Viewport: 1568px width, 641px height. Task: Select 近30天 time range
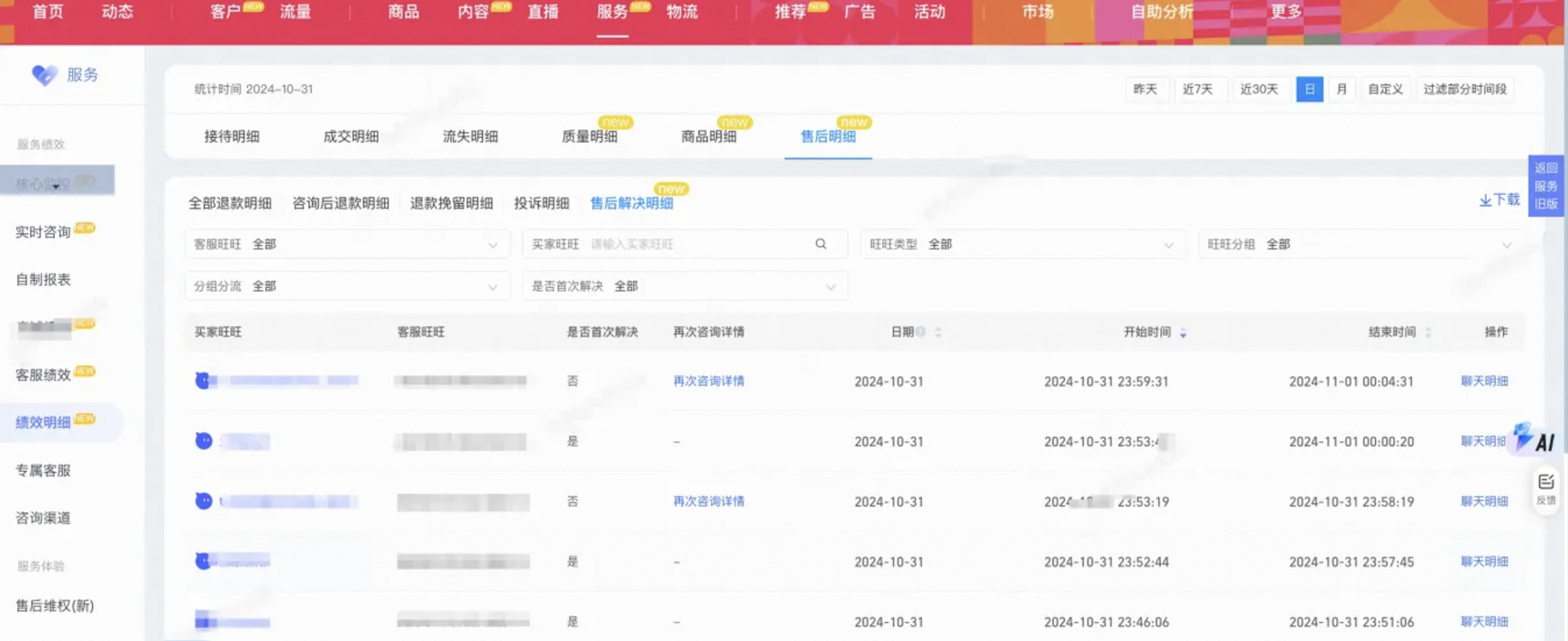pyautogui.click(x=1259, y=89)
